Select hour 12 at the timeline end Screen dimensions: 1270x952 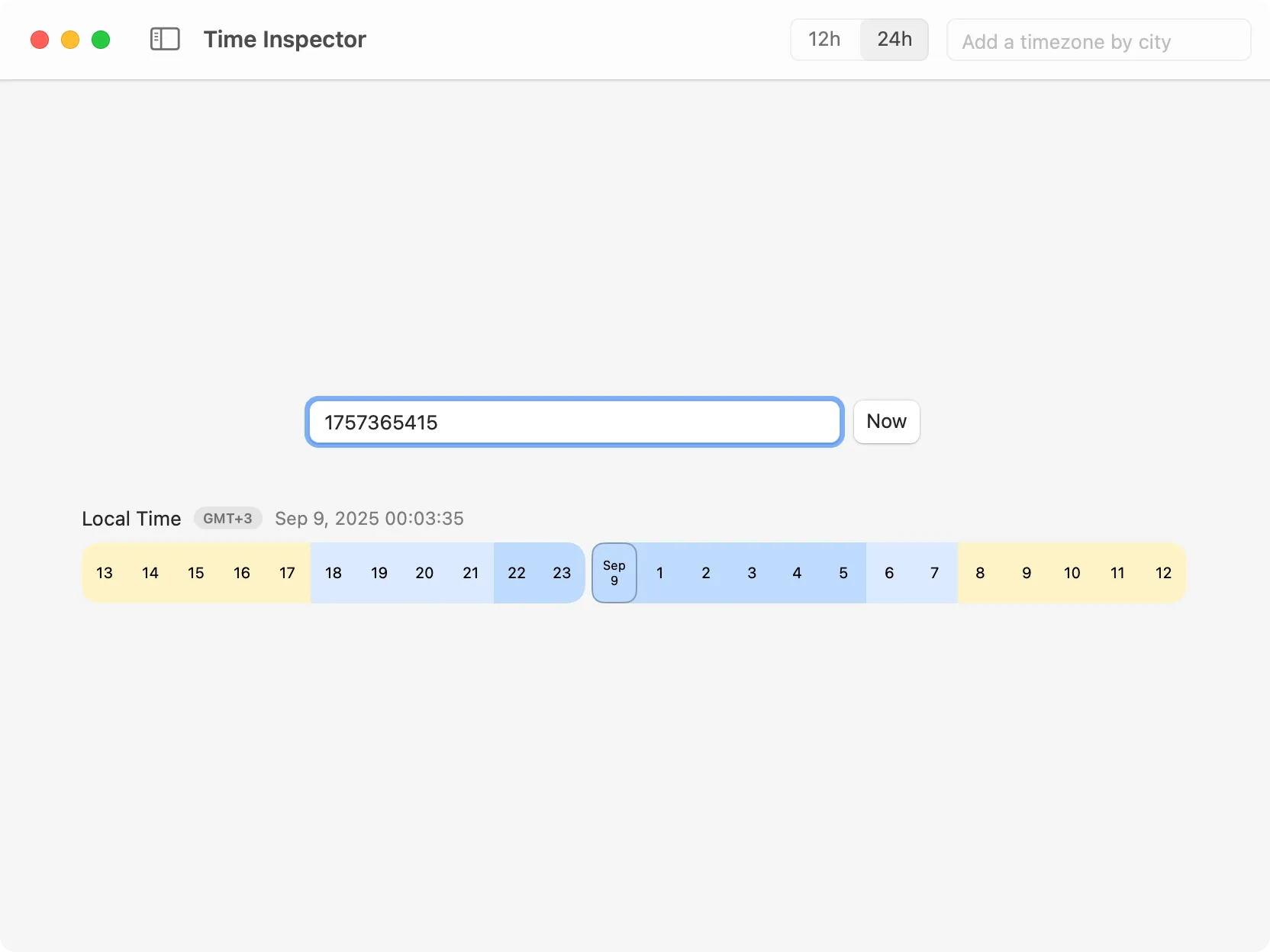click(1163, 573)
